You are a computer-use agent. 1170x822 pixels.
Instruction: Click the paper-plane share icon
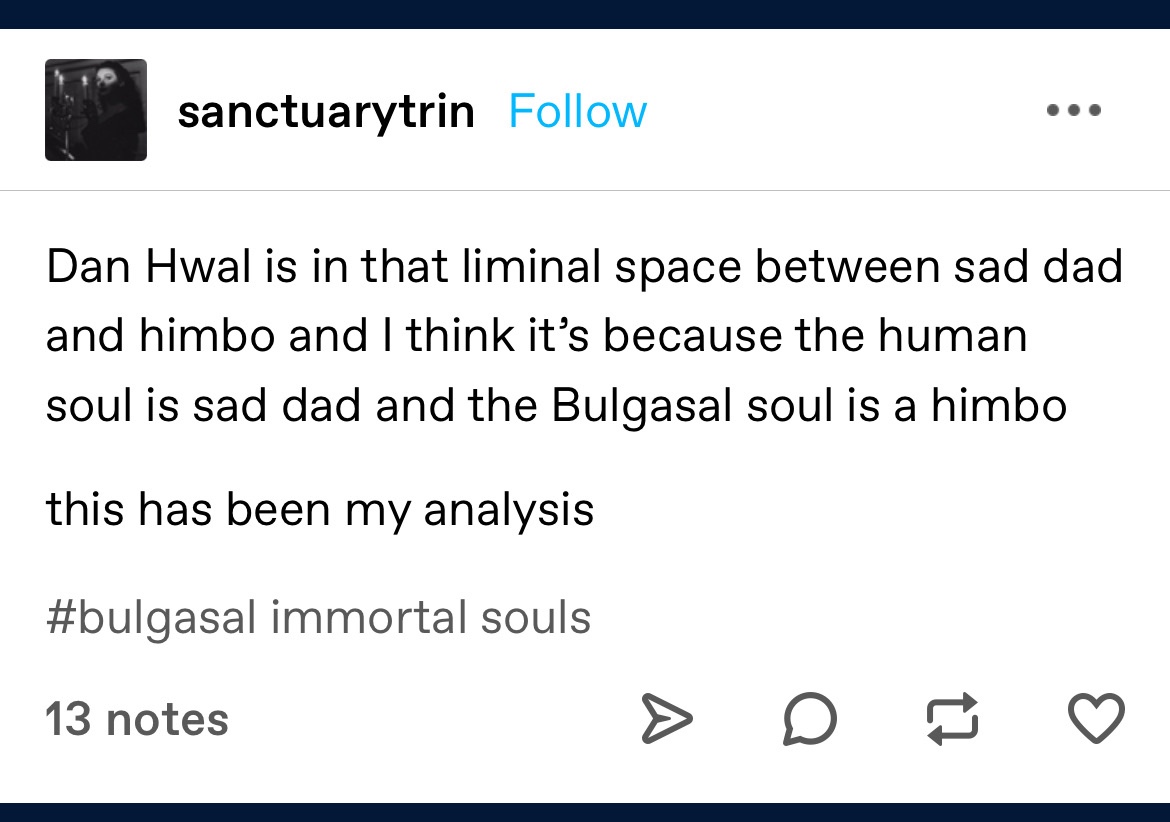665,720
